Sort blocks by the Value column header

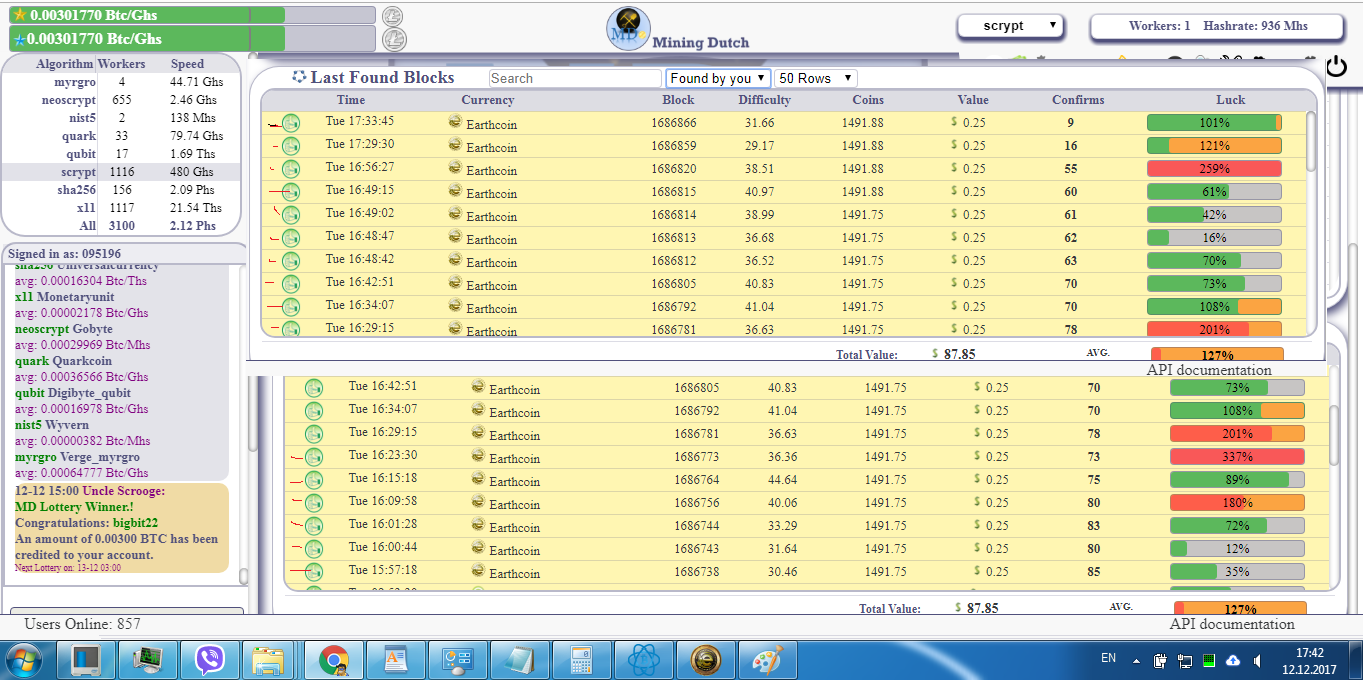coord(973,100)
